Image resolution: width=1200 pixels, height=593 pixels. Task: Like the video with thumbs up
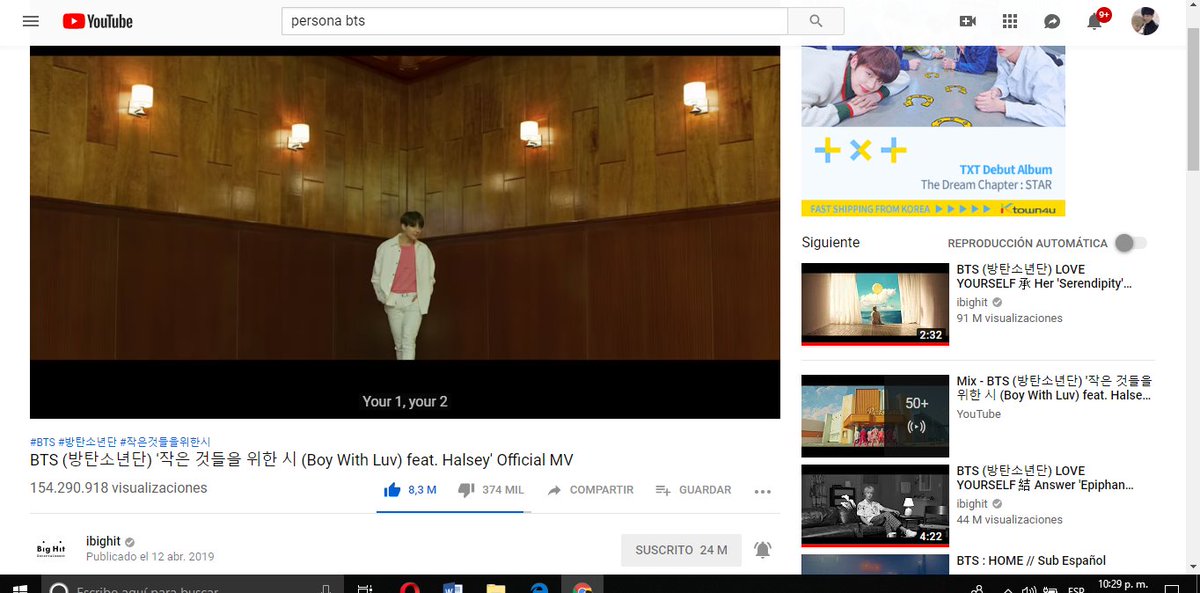(411, 490)
